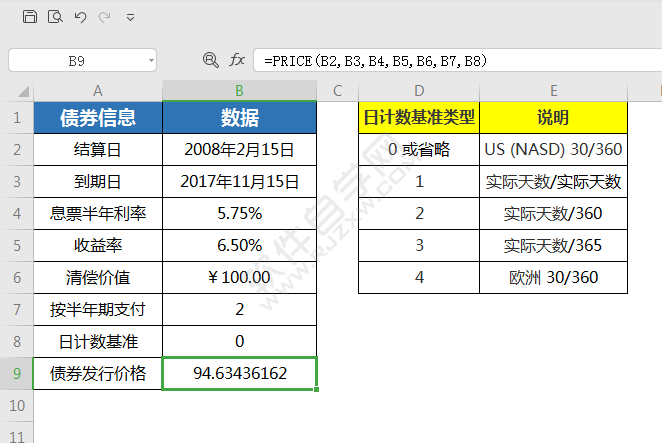The width and height of the screenshot is (662, 443).
Task: Select row 8 header
Action: (x=17, y=341)
